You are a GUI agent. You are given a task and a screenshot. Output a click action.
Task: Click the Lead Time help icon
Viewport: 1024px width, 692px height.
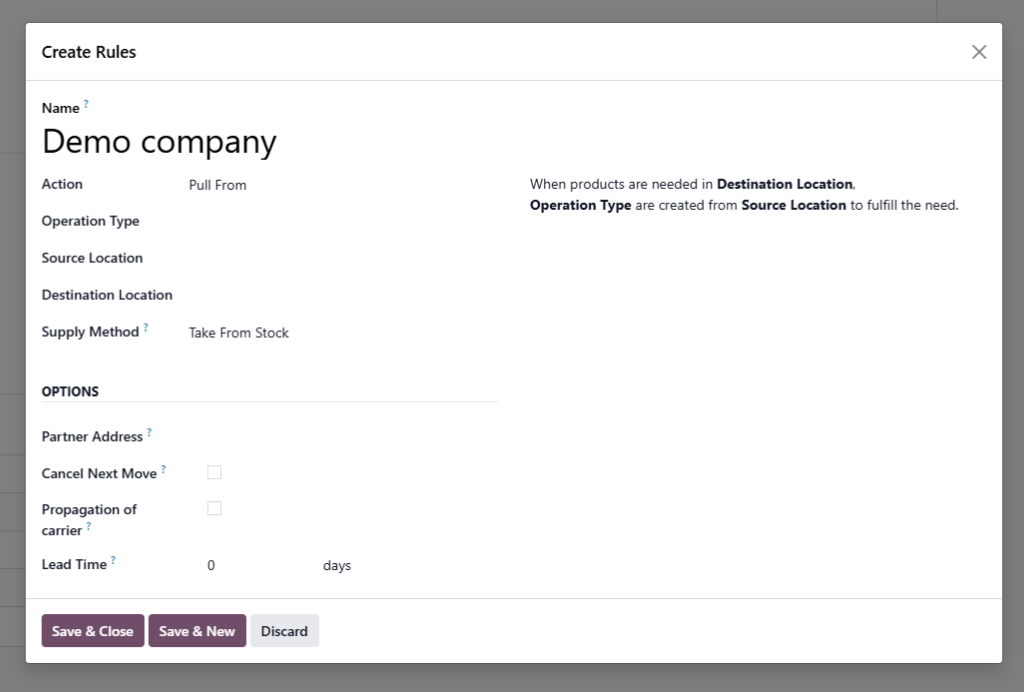(113, 561)
